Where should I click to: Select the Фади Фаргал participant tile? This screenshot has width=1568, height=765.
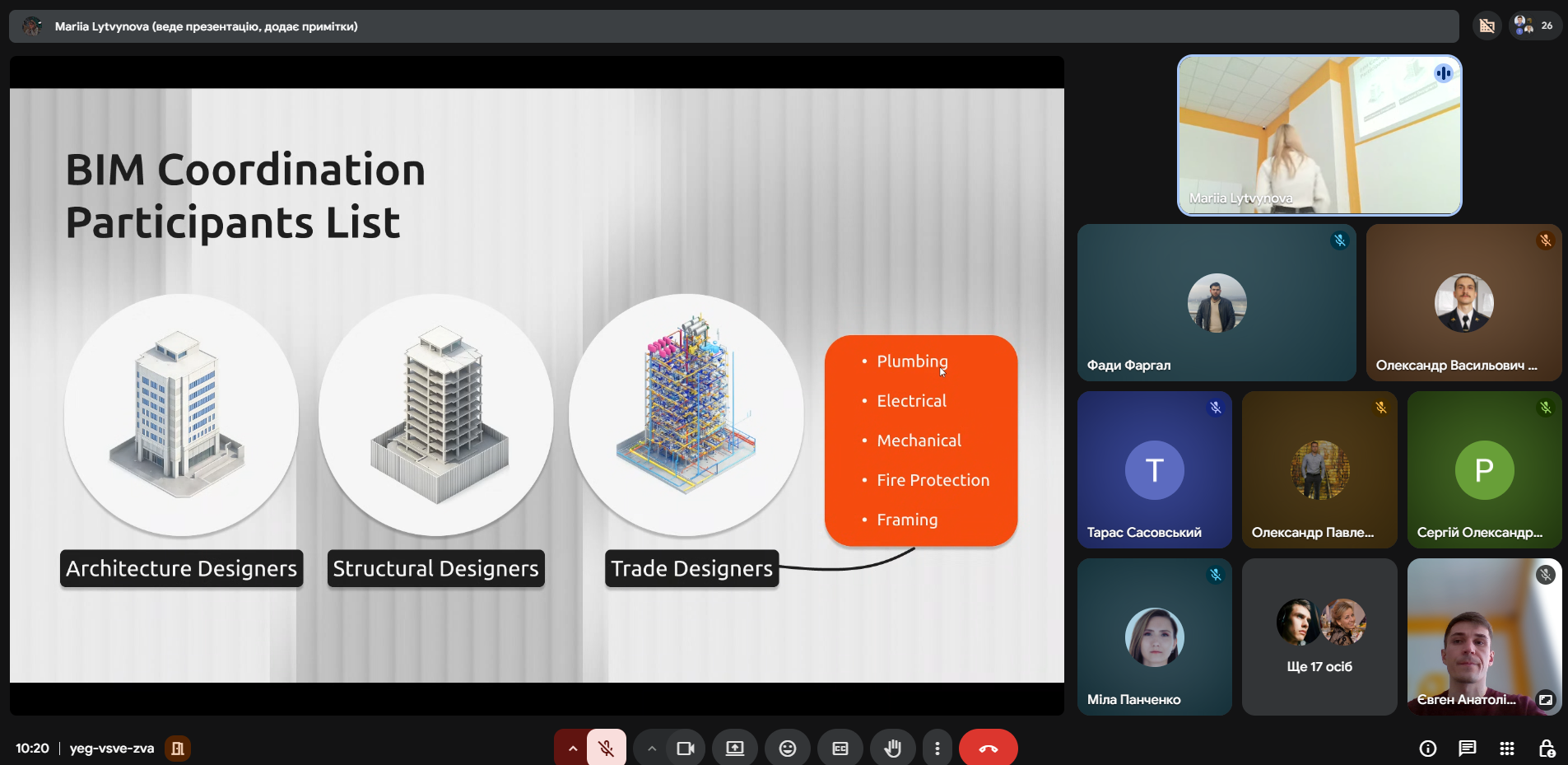point(1217,302)
